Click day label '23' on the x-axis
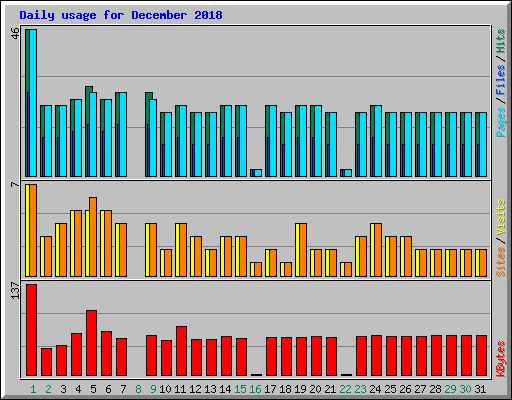 click(x=360, y=389)
